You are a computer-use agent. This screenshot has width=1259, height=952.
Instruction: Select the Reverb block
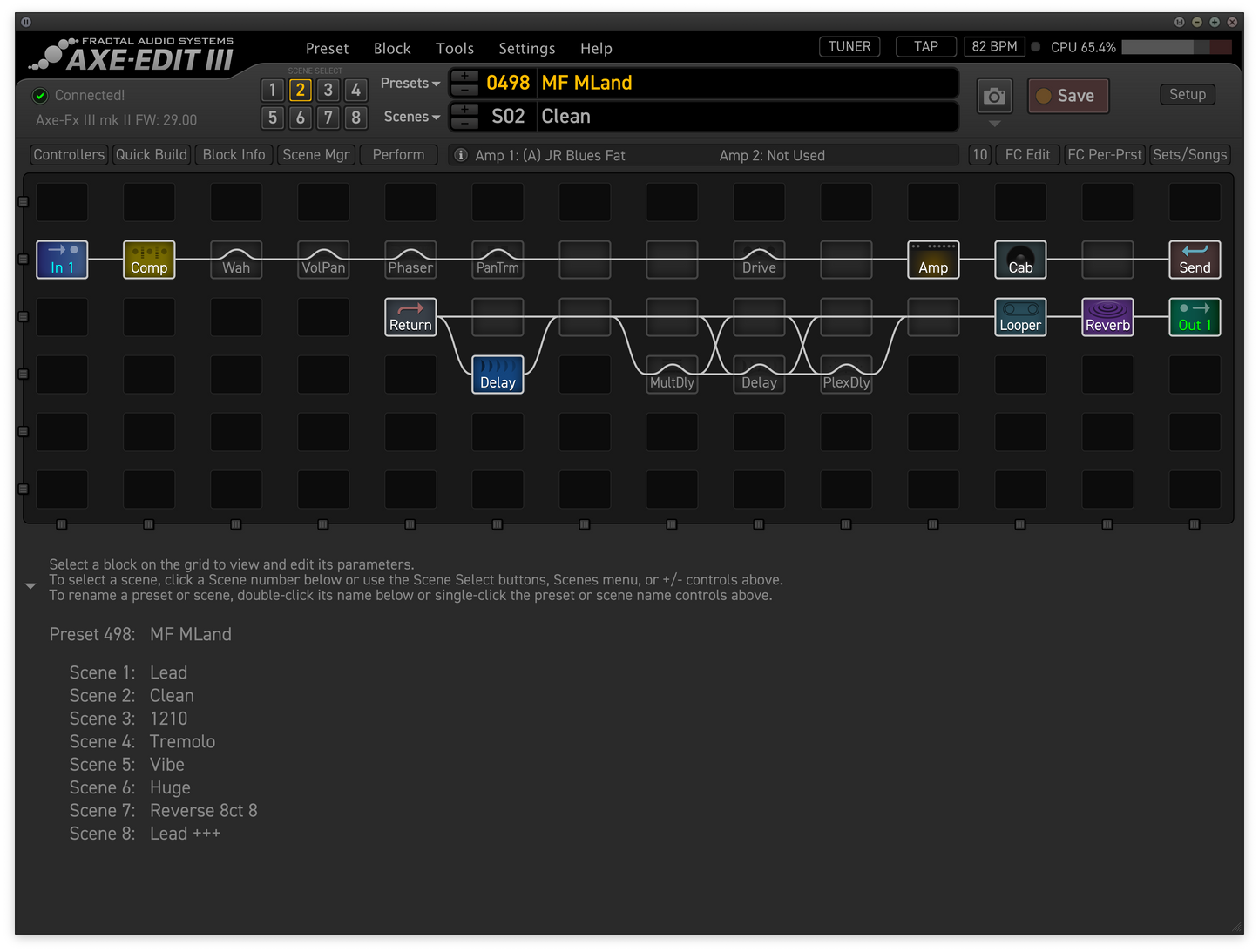[1107, 316]
